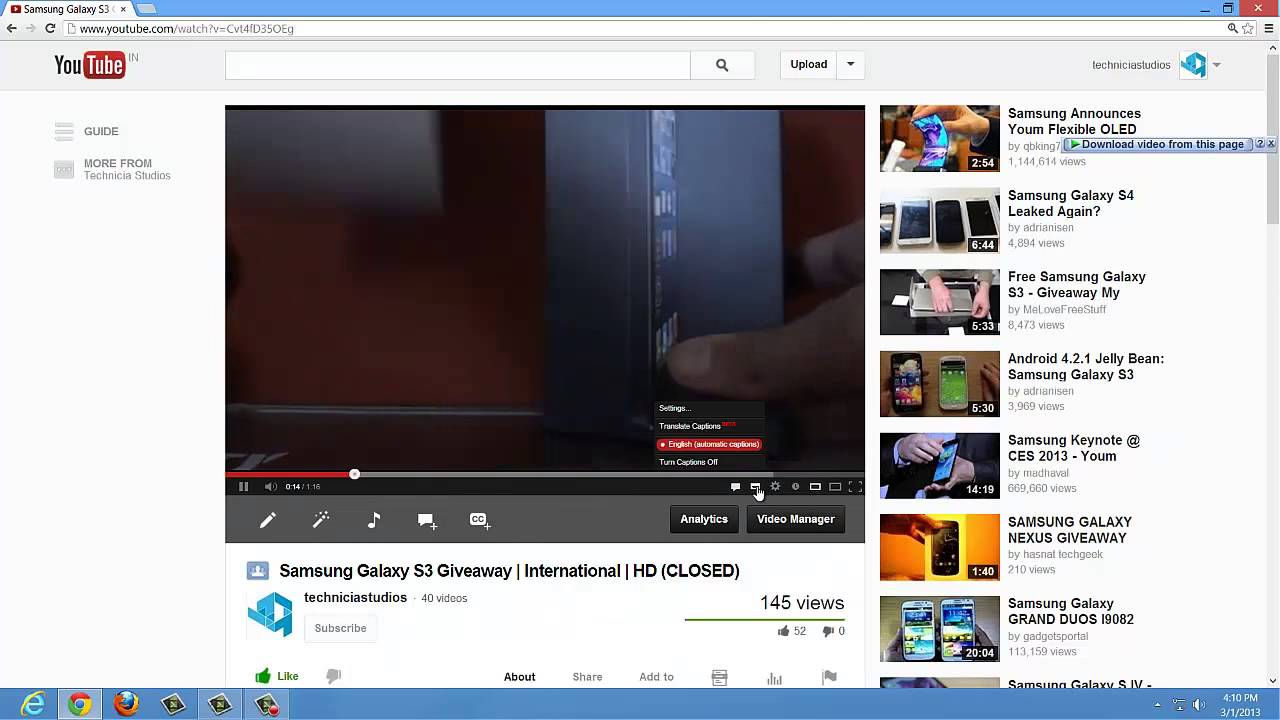Open Samsung Keynote @ CES 2013 title

[x=1074, y=448]
